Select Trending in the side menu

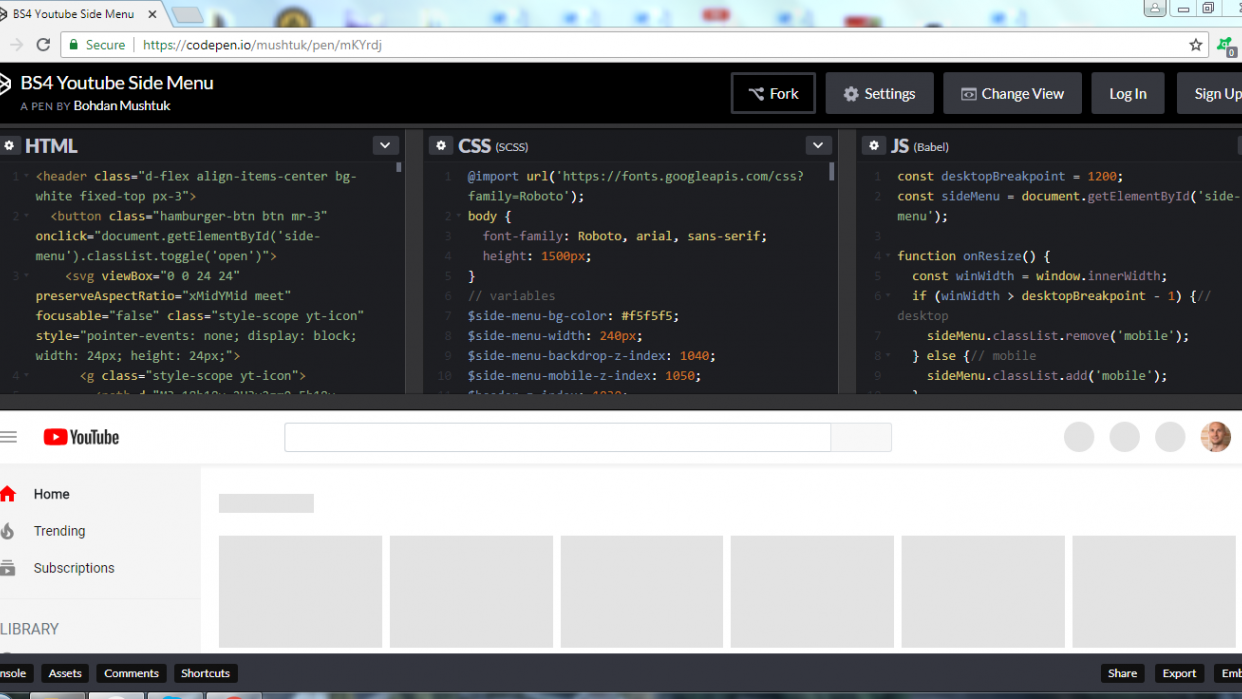(x=59, y=531)
